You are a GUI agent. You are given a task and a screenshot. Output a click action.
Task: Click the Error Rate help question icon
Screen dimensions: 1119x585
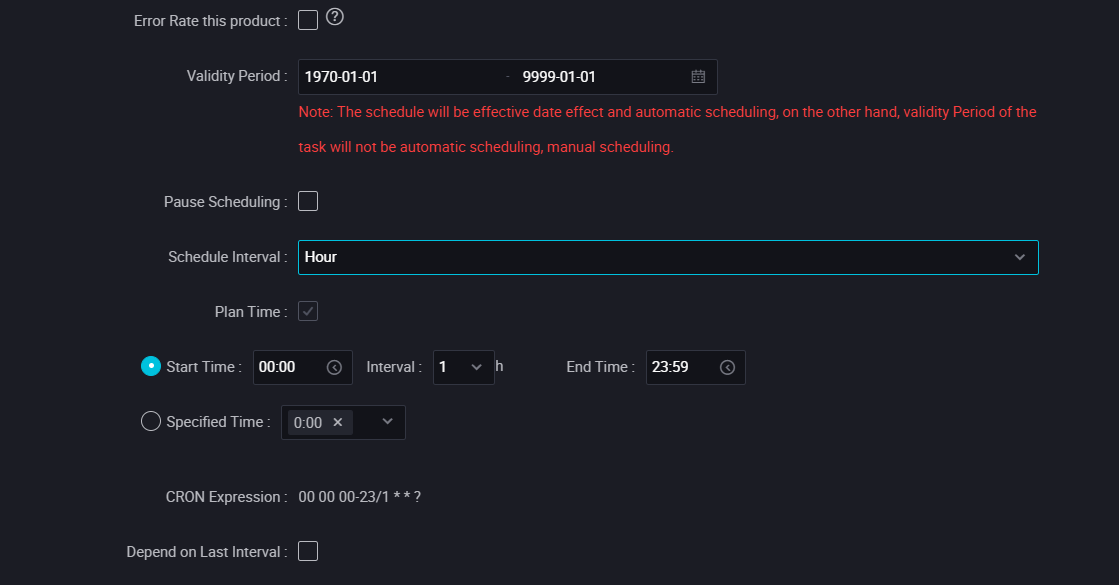(335, 17)
